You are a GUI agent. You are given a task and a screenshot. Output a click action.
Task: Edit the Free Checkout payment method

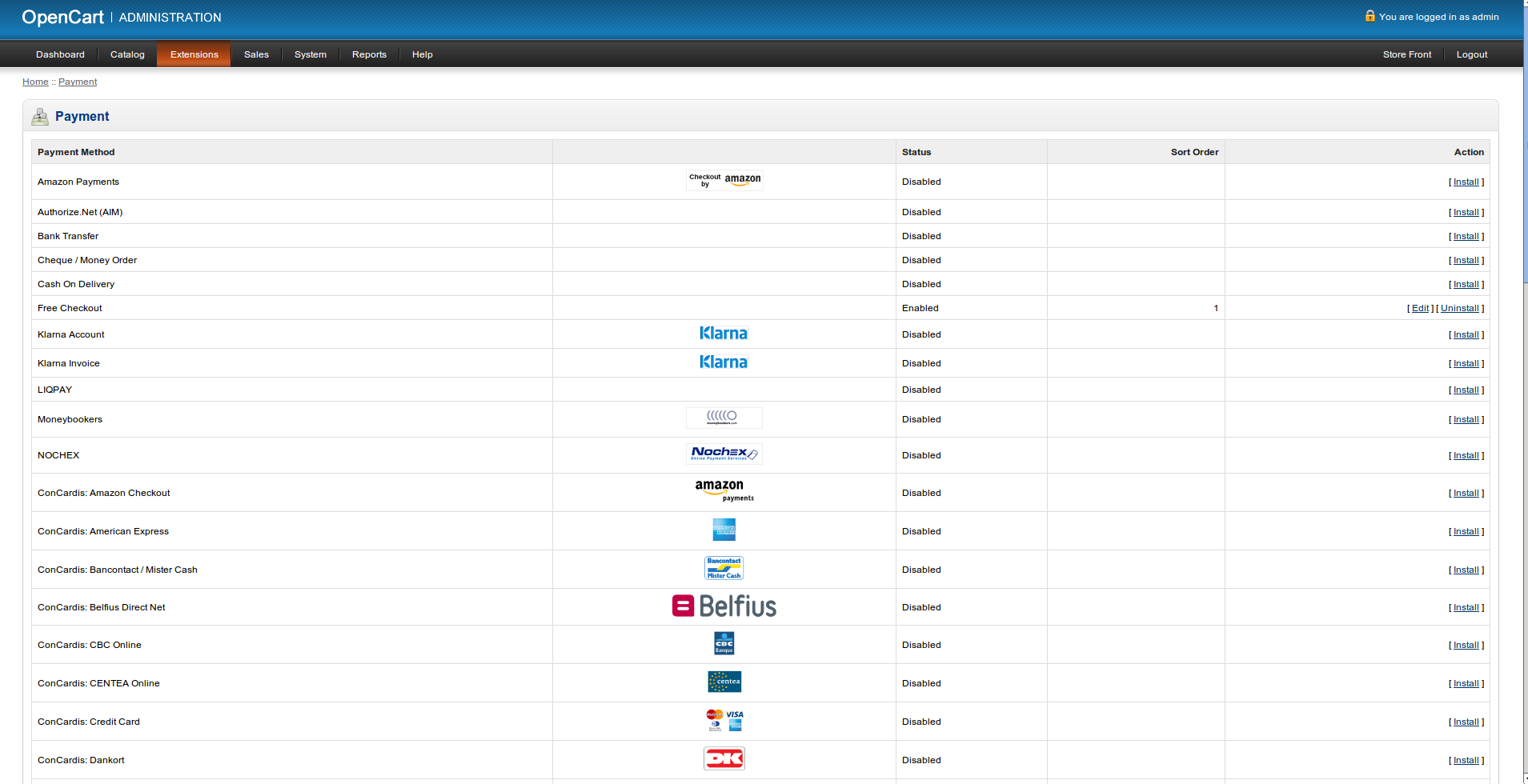1420,309
